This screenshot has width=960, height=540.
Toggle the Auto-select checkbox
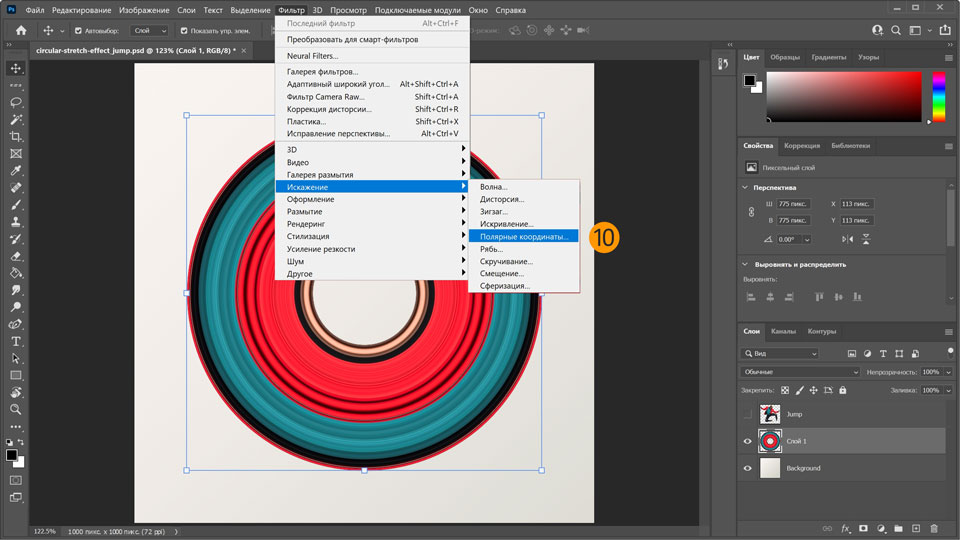[78, 31]
